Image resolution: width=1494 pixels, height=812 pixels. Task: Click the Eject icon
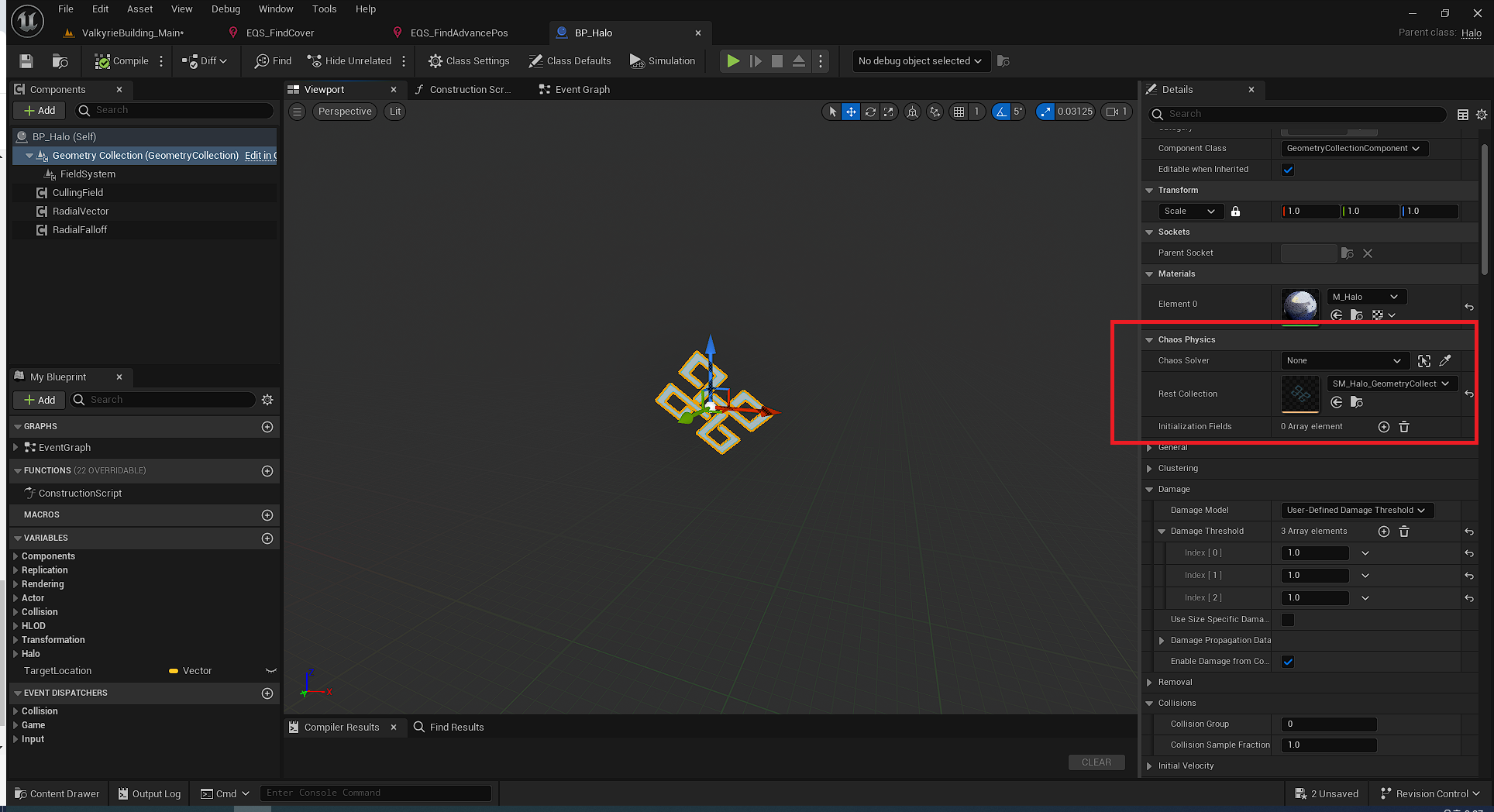[799, 61]
